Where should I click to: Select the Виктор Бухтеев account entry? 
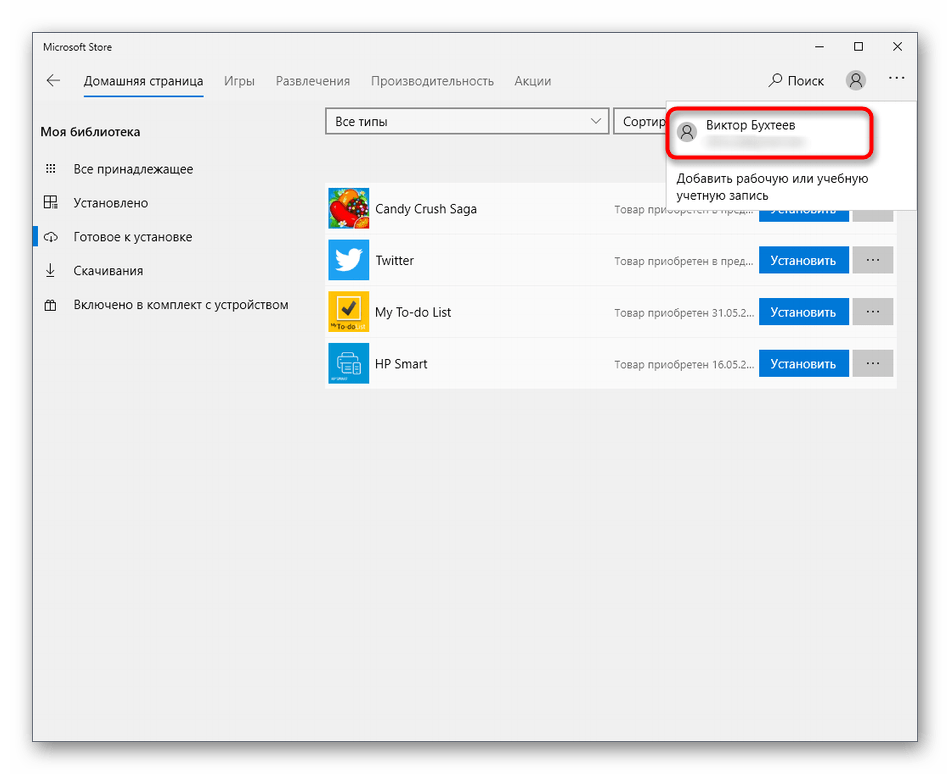tap(770, 133)
